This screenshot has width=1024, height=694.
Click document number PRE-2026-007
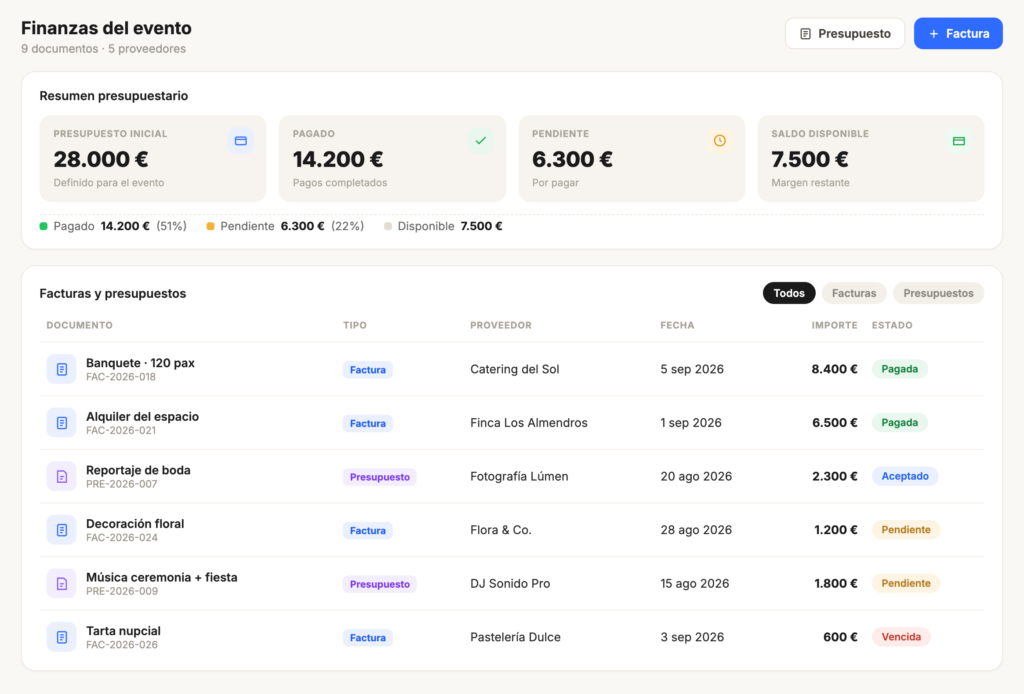tap(121, 484)
